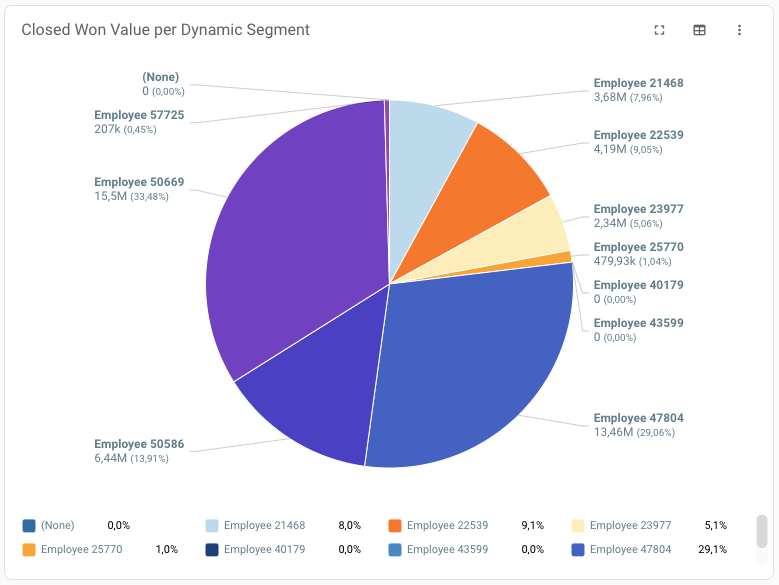Toggle Employee 23977 legend label

point(630,525)
